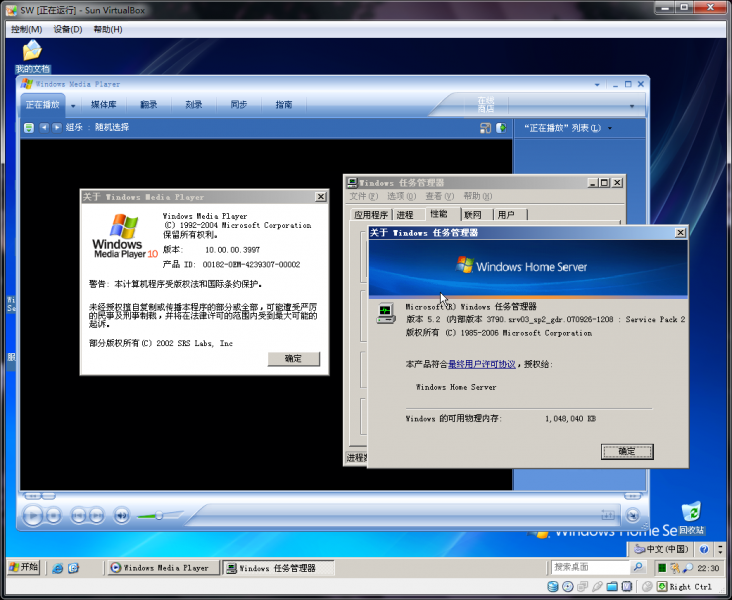Select next visualization arrow
Image resolution: width=732 pixels, height=600 pixels.
pos(57,127)
